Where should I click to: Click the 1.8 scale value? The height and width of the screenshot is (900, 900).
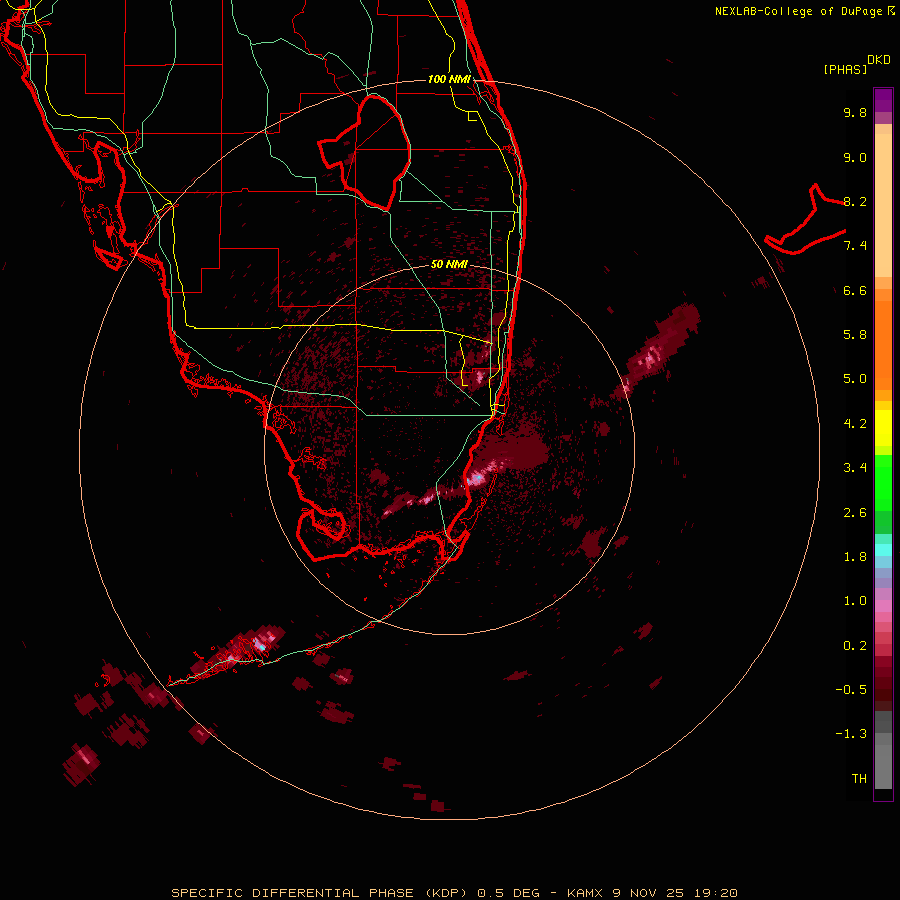point(855,557)
